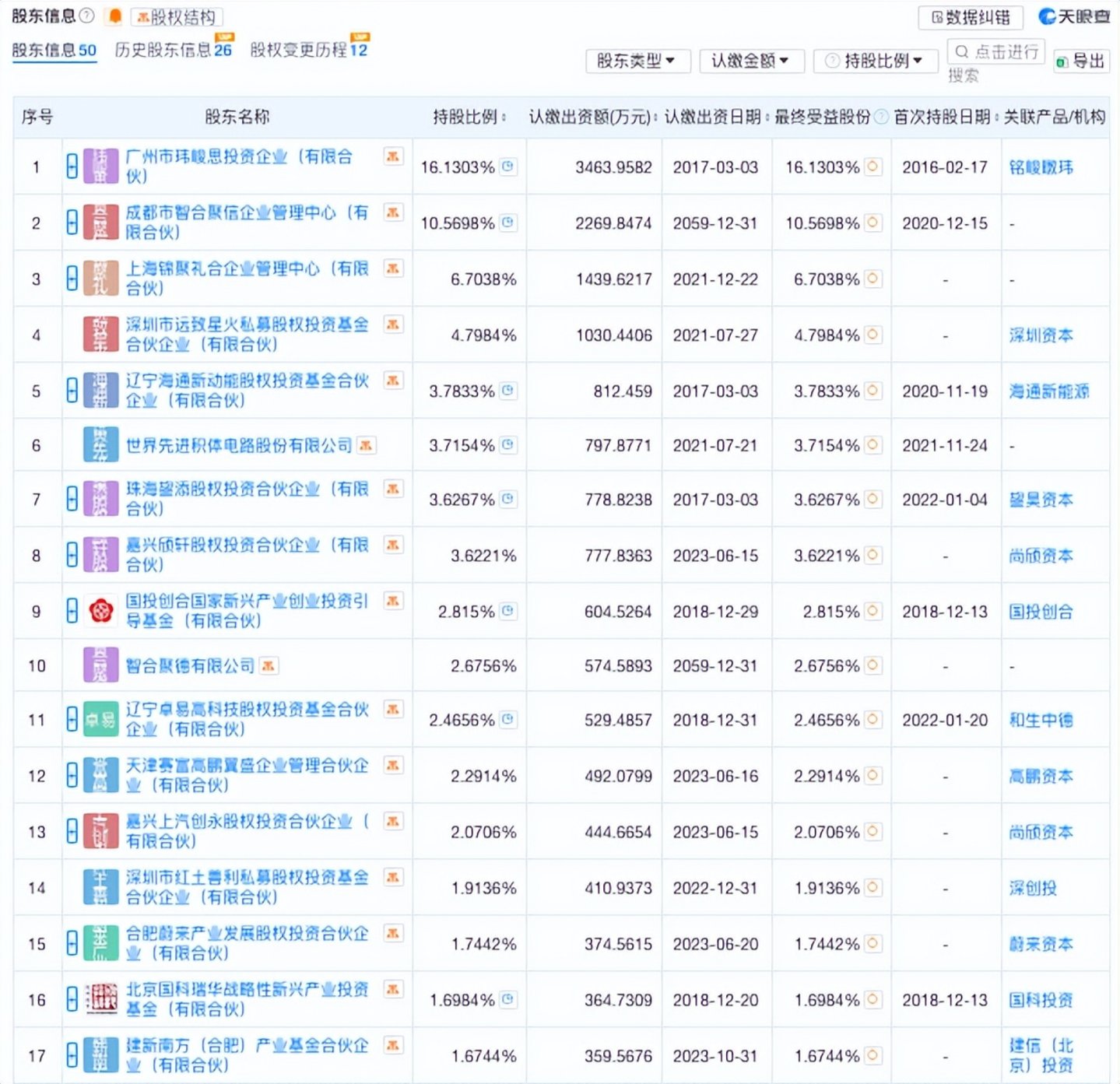
Task: Expand row 1 shareholder tree toggle
Action: pyautogui.click(x=72, y=167)
